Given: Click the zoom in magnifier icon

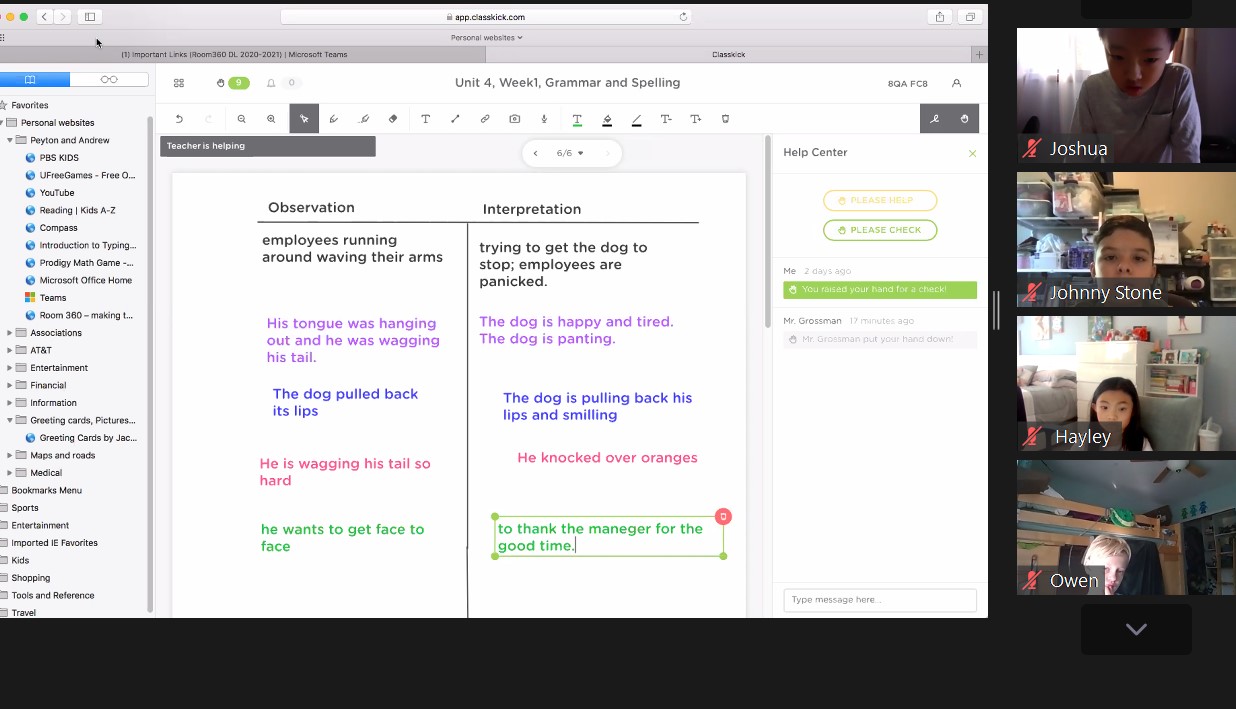Looking at the screenshot, I should click(271, 119).
